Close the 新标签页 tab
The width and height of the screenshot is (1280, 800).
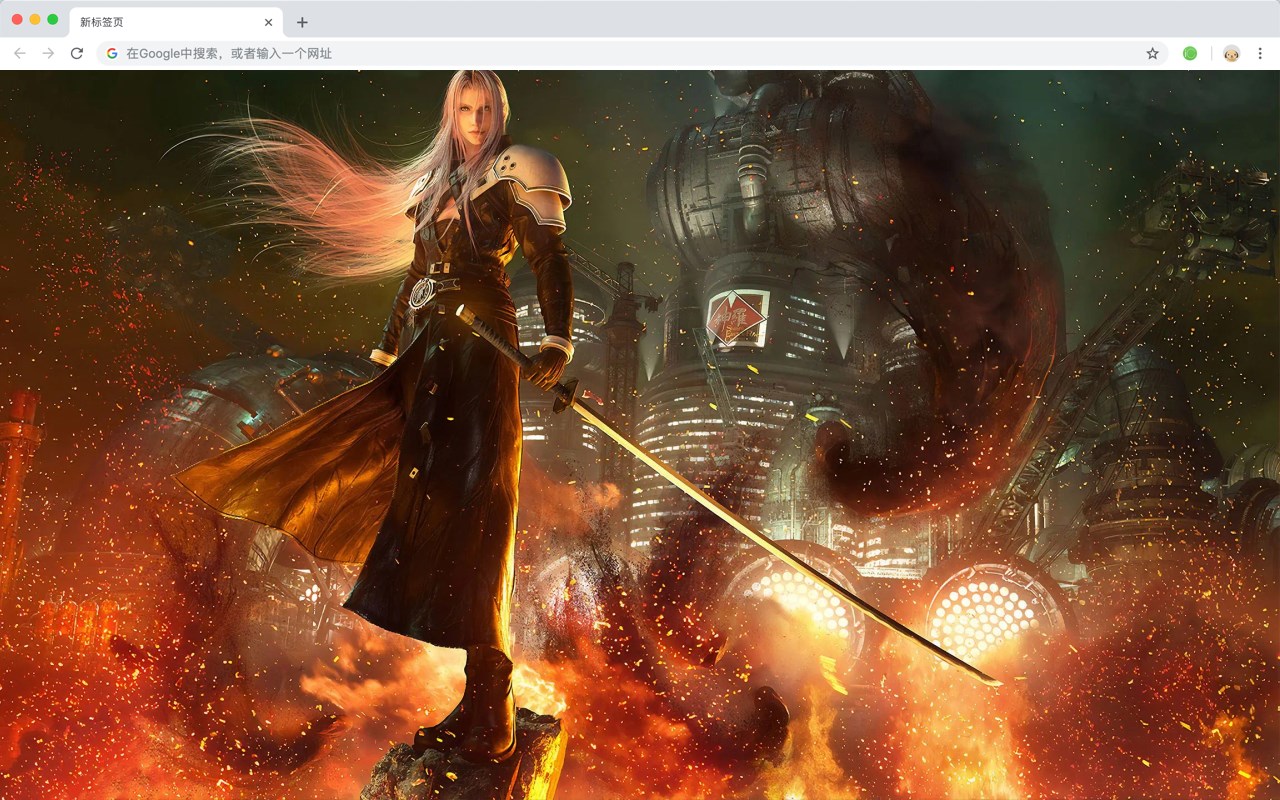tap(268, 22)
